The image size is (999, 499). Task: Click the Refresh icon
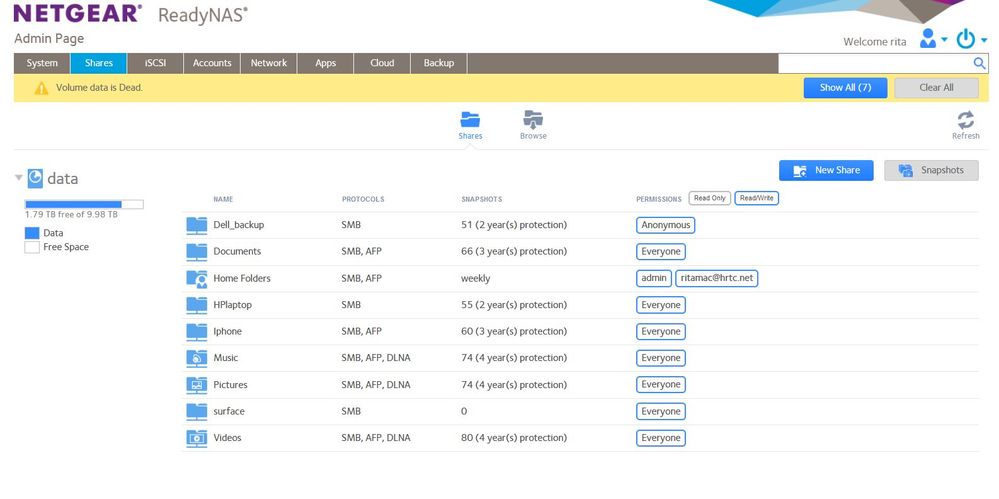(965, 119)
